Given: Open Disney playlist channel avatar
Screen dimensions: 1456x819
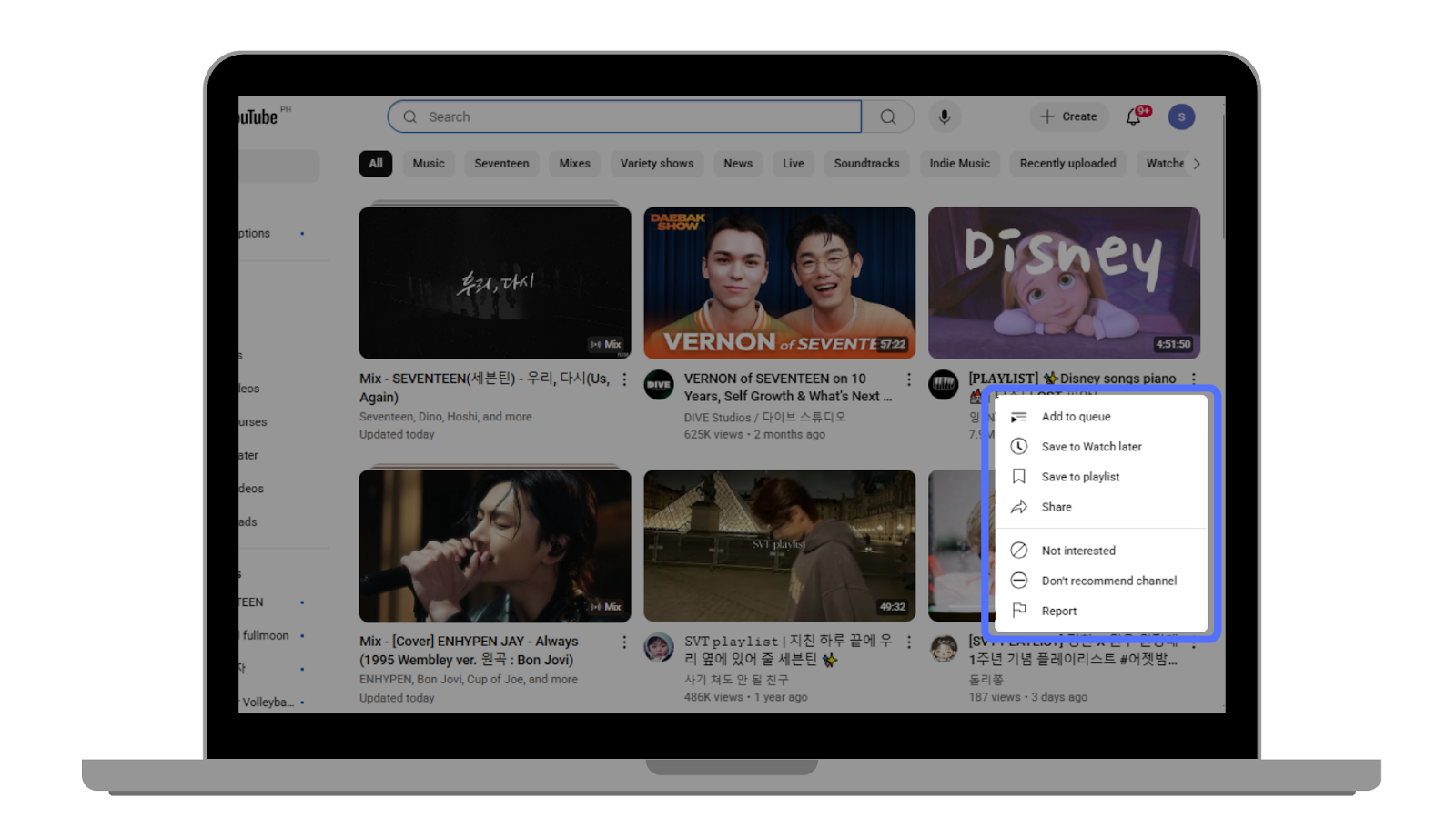Looking at the screenshot, I should tap(943, 384).
